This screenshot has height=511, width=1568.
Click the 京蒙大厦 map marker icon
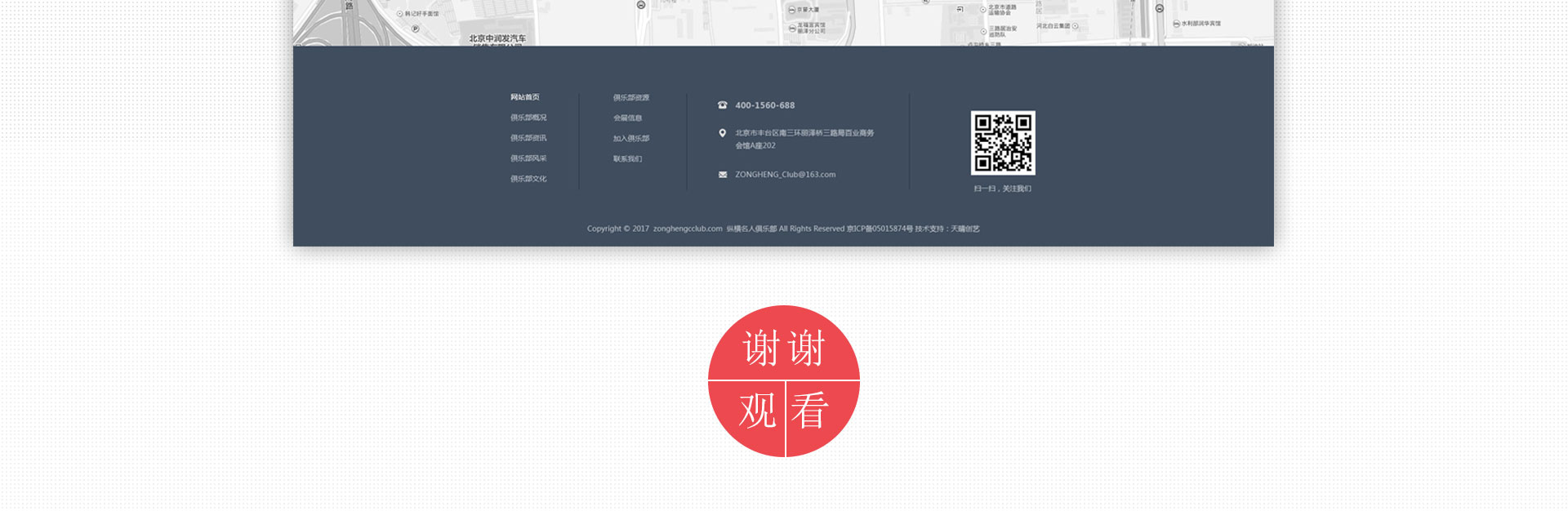click(791, 10)
